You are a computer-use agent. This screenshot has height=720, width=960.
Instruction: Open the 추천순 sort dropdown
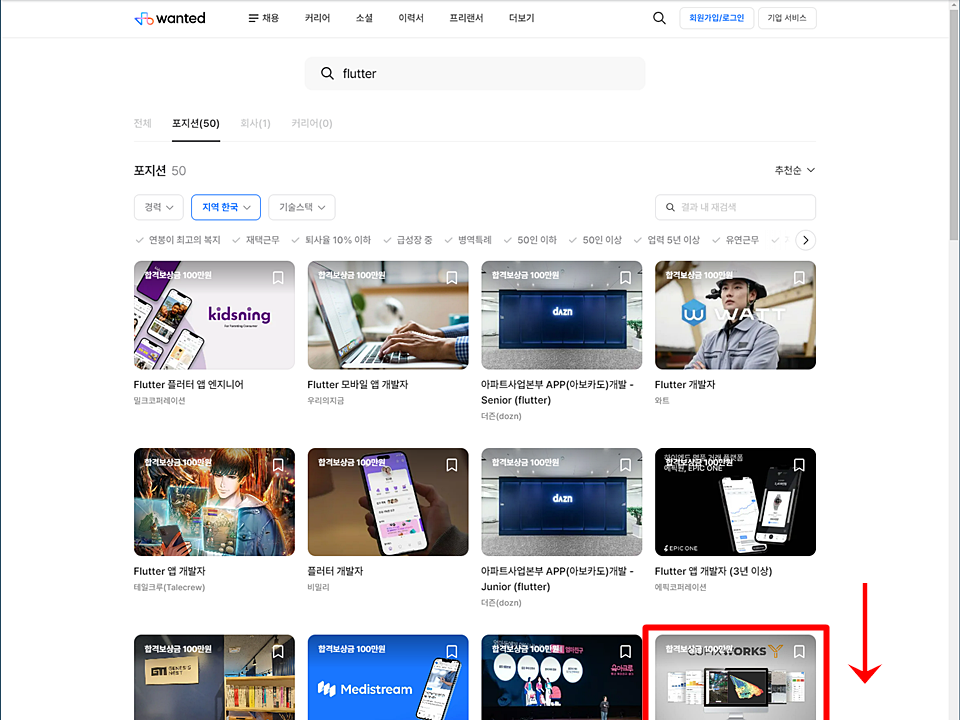click(x=795, y=170)
